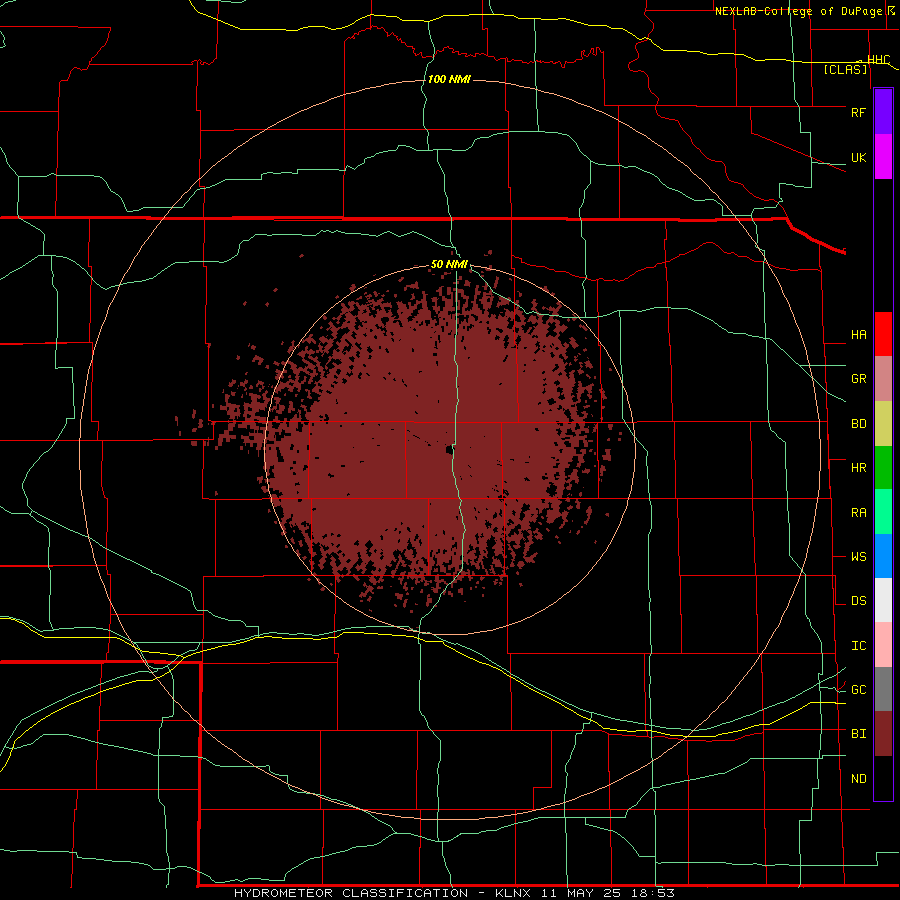Screen dimensions: 900x900
Task: Click the HHC product code label
Action: (878, 60)
